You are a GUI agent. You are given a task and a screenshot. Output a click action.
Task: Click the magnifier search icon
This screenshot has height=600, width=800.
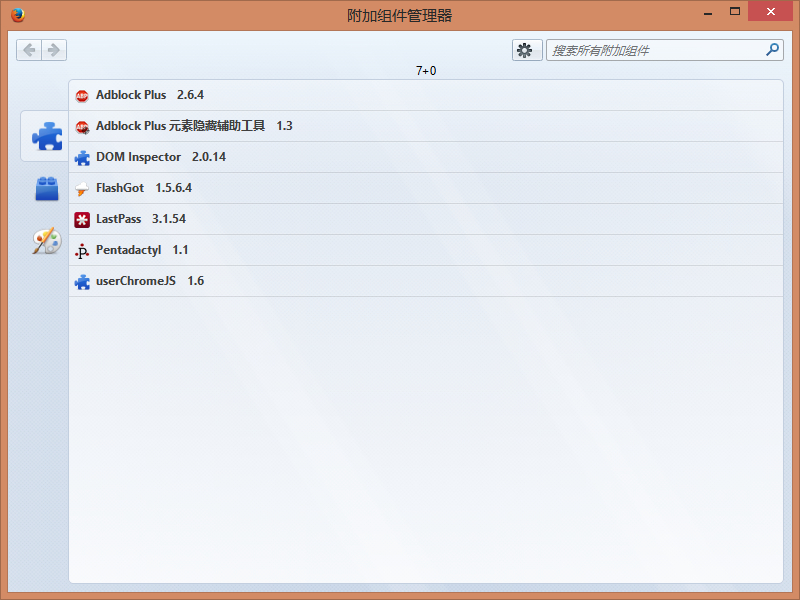[772, 49]
